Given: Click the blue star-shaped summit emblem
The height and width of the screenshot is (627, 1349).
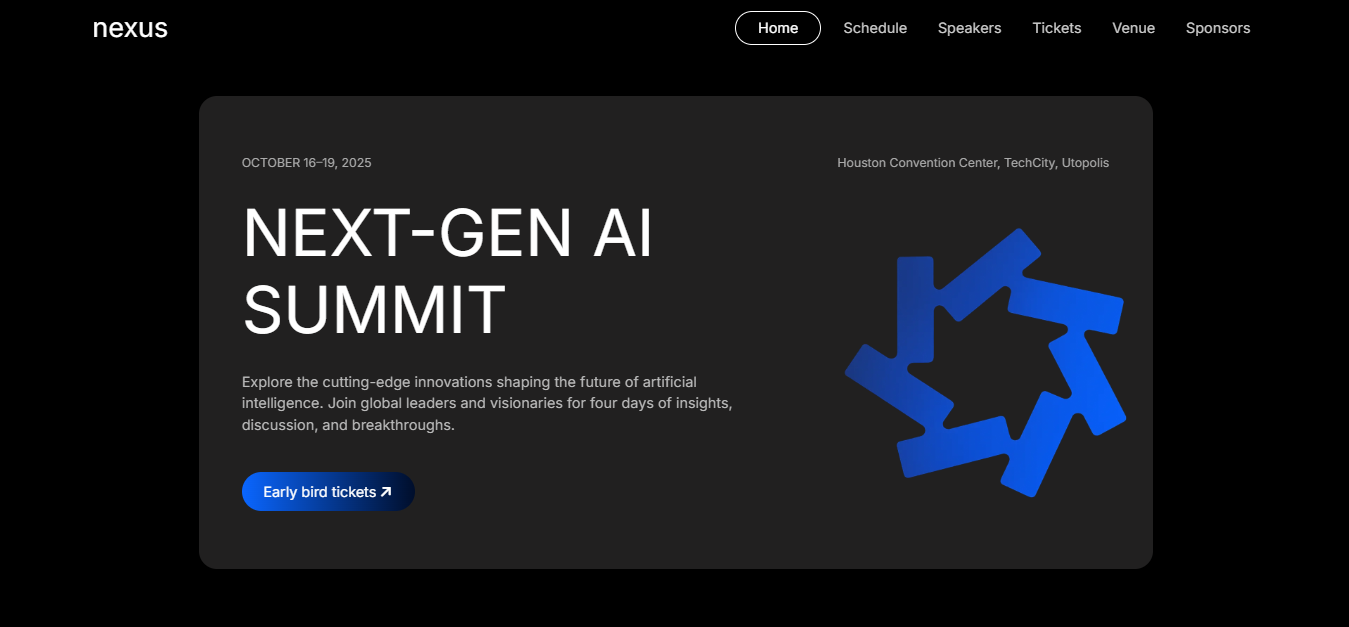Looking at the screenshot, I should (x=986, y=363).
